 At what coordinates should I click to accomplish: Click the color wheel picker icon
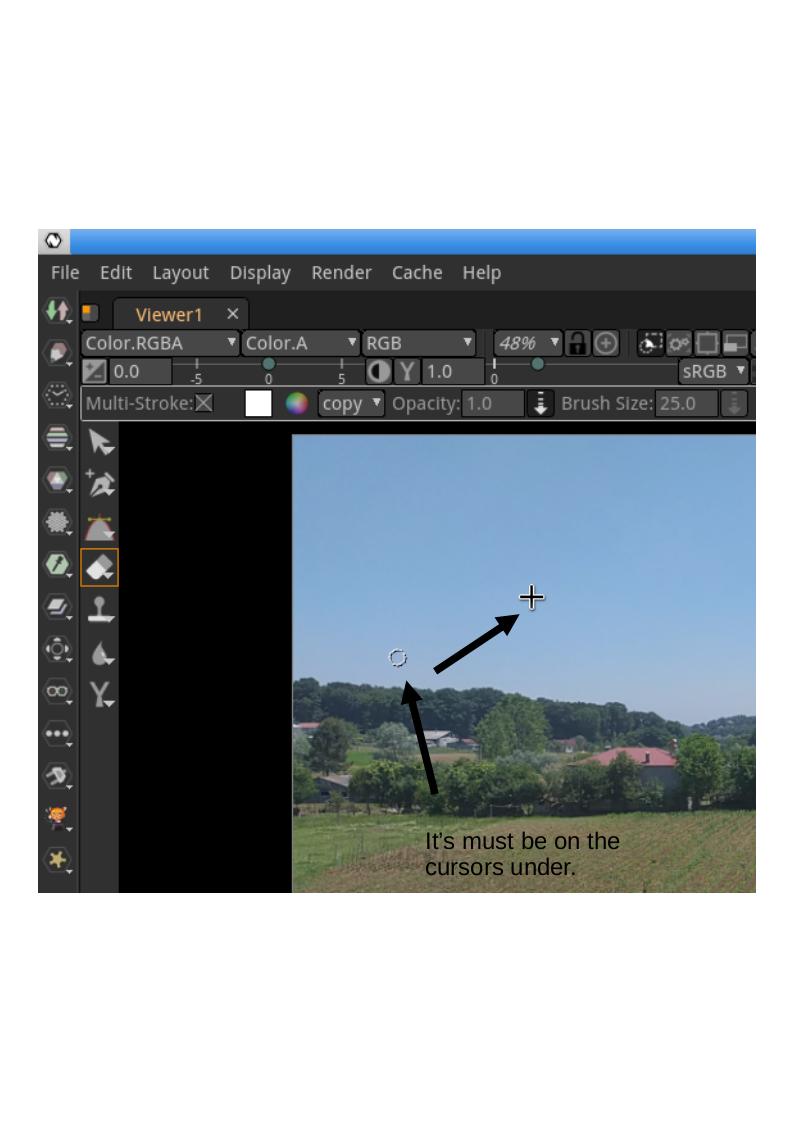click(296, 403)
